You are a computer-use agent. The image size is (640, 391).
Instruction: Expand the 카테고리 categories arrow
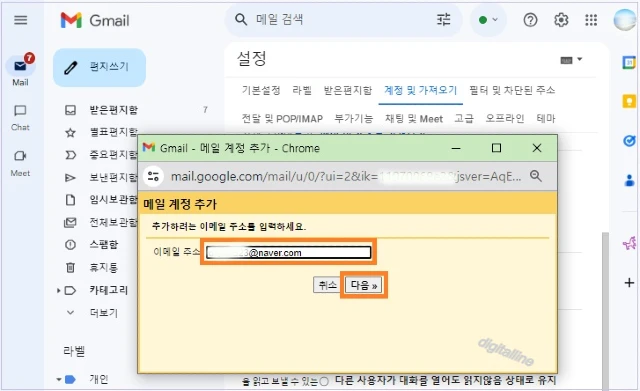point(58,290)
